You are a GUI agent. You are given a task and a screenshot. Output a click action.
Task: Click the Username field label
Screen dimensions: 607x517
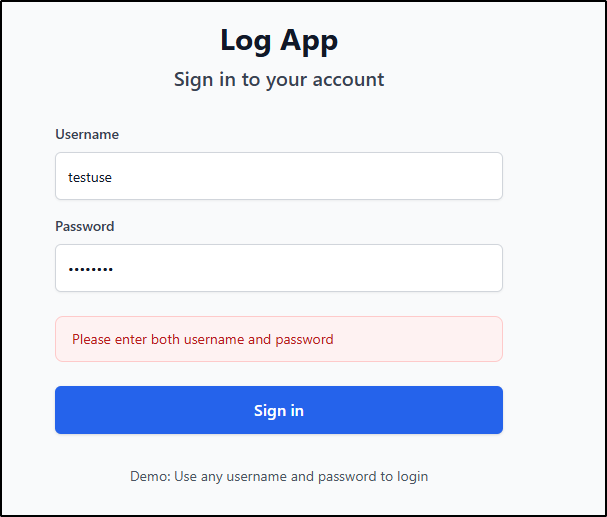click(87, 134)
